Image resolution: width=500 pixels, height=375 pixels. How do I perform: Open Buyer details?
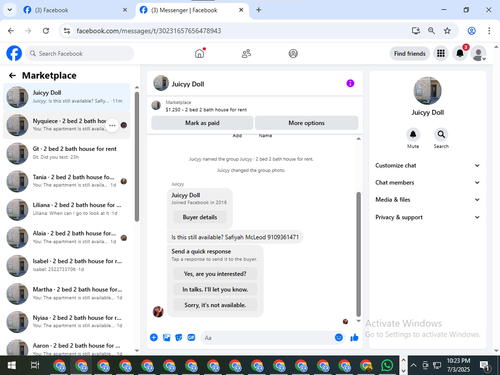coord(200,217)
